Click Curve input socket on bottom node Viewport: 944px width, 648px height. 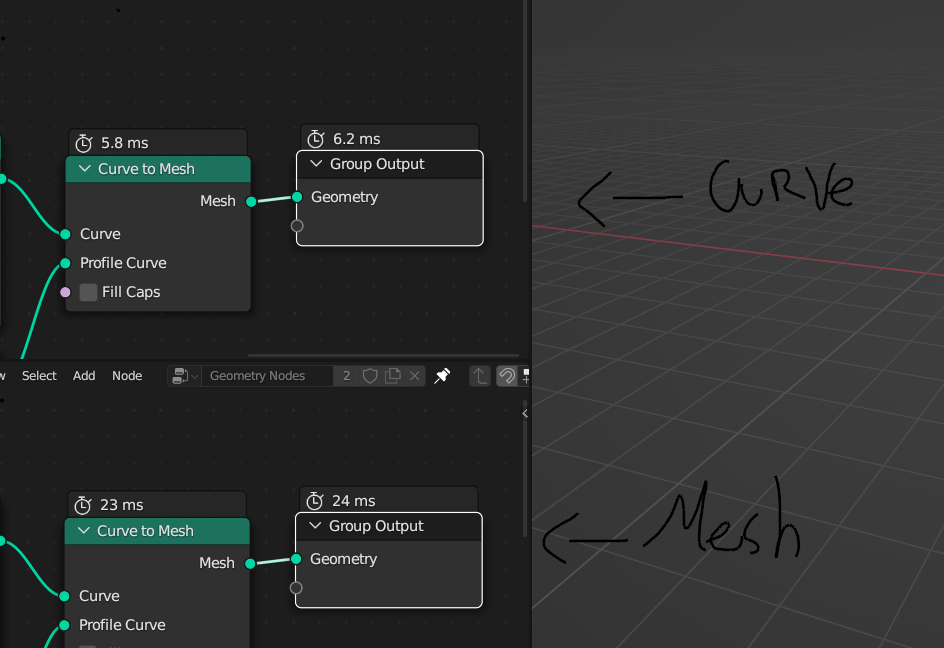64,596
